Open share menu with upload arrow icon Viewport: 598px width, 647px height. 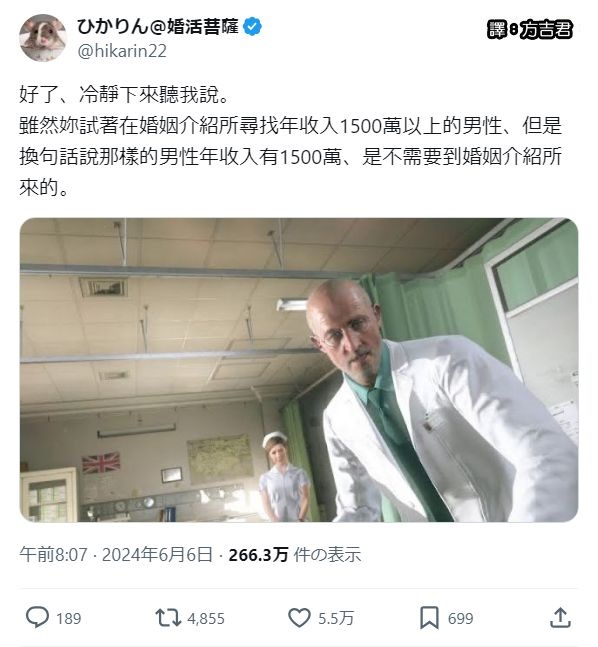(x=560, y=618)
